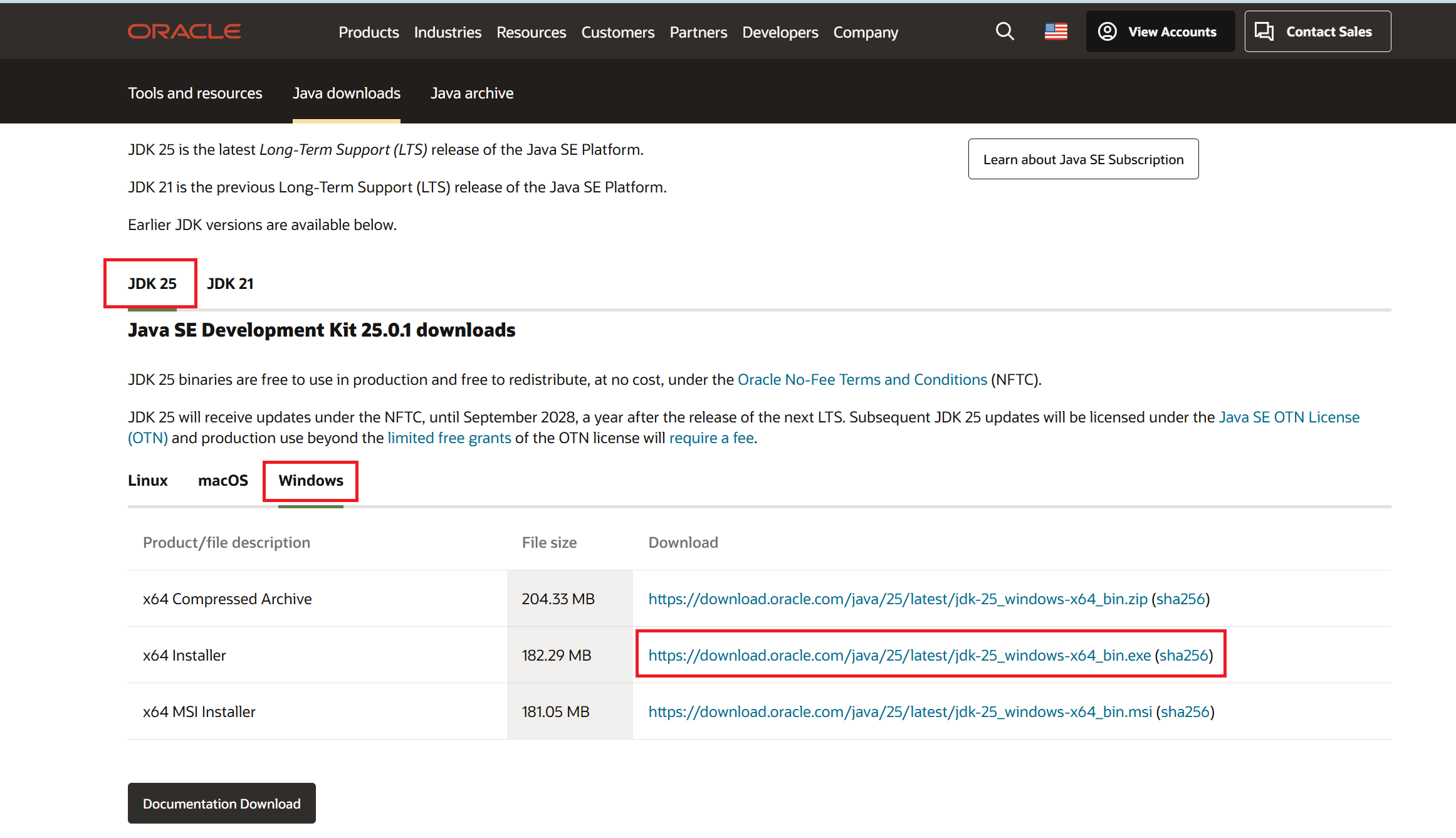Open the Products menu
The width and height of the screenshot is (1456, 838).
[x=369, y=32]
